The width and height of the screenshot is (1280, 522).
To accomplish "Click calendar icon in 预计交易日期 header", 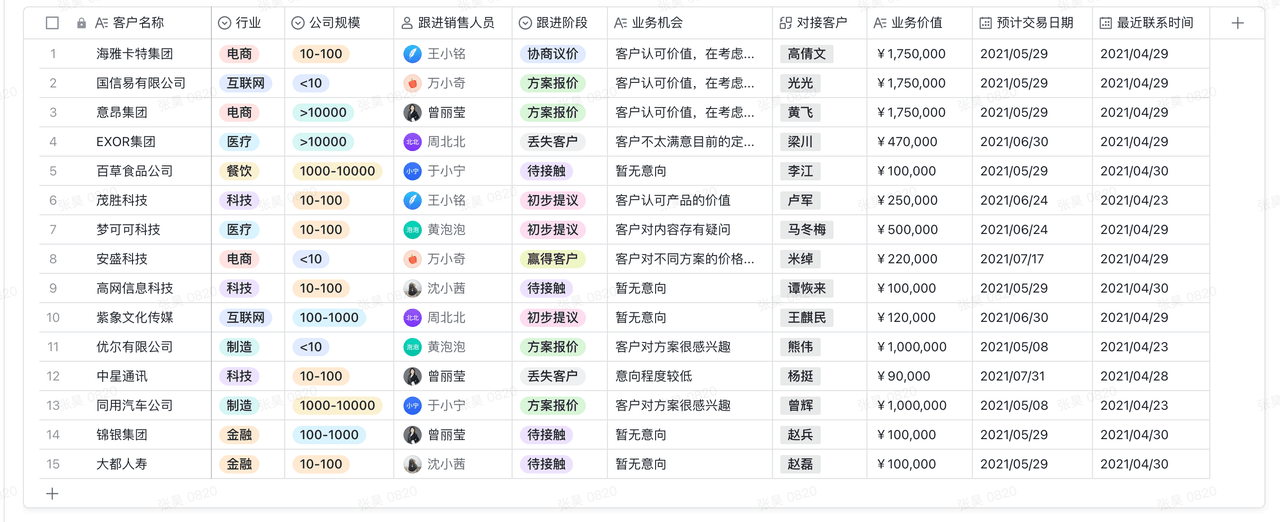I will [986, 23].
